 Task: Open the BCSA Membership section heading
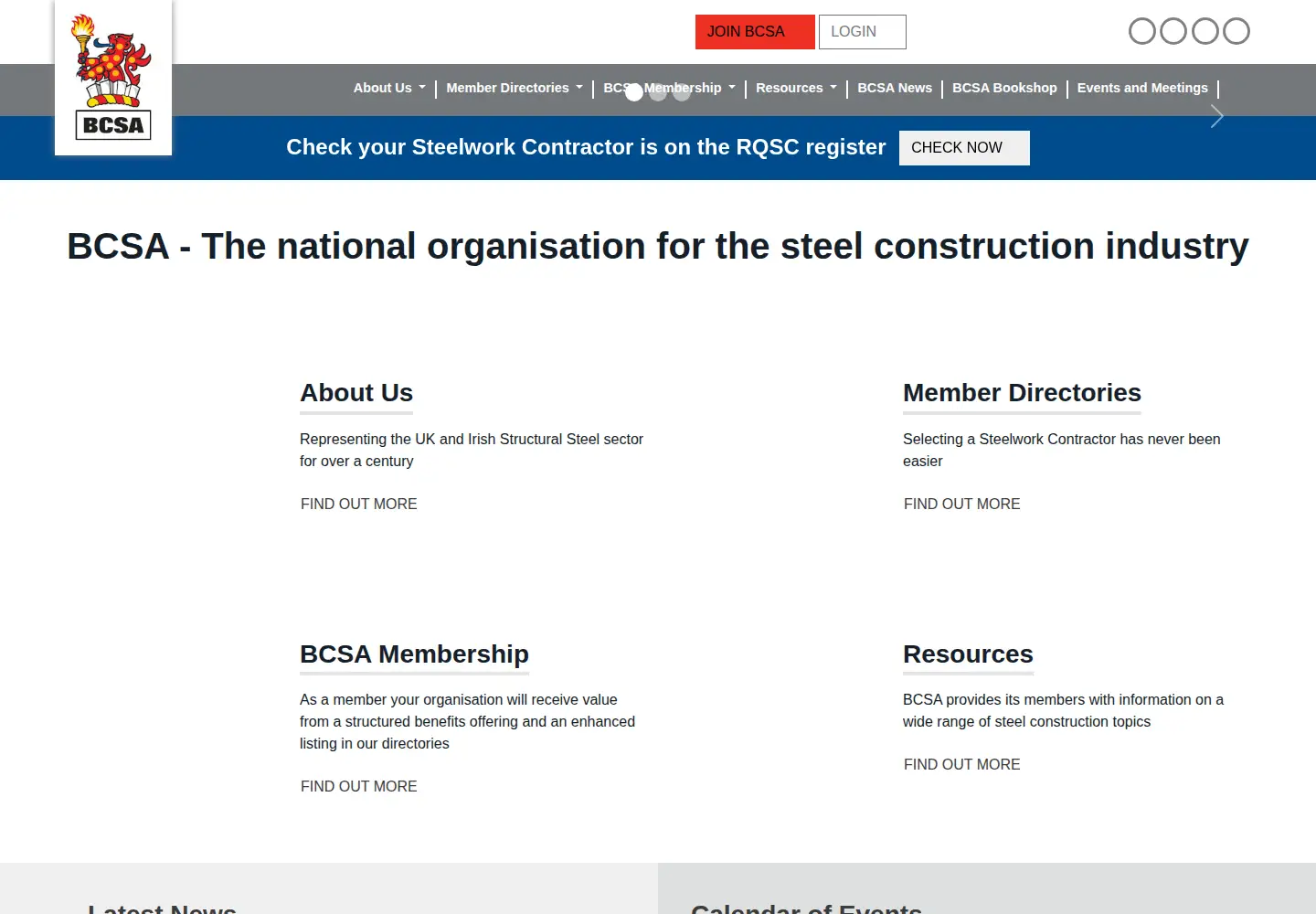click(414, 654)
